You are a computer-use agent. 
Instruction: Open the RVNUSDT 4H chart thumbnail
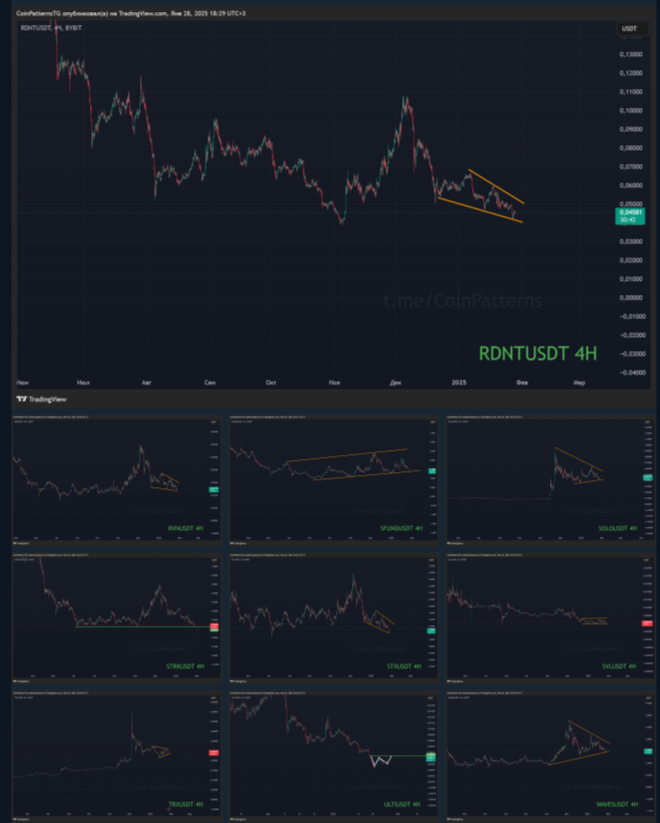116,480
